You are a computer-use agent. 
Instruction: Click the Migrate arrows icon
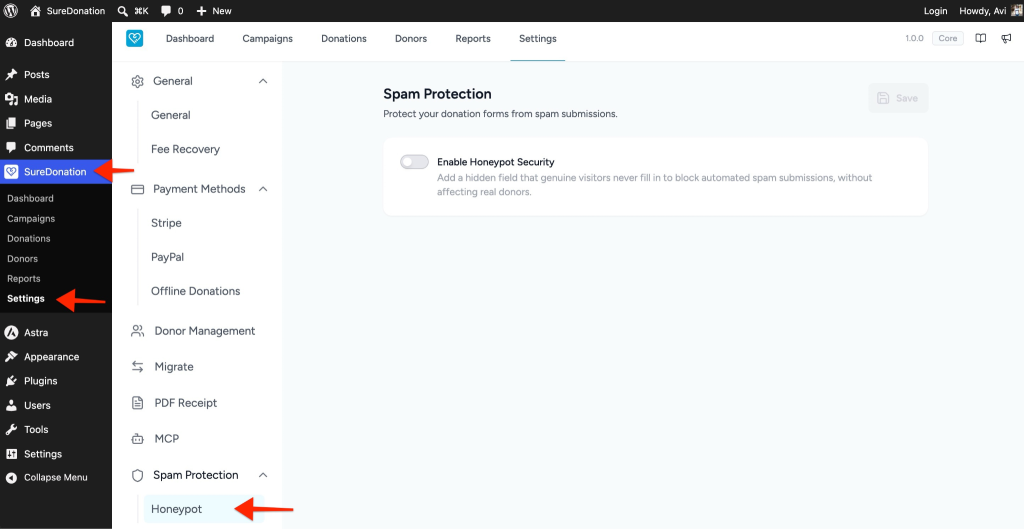[137, 366]
